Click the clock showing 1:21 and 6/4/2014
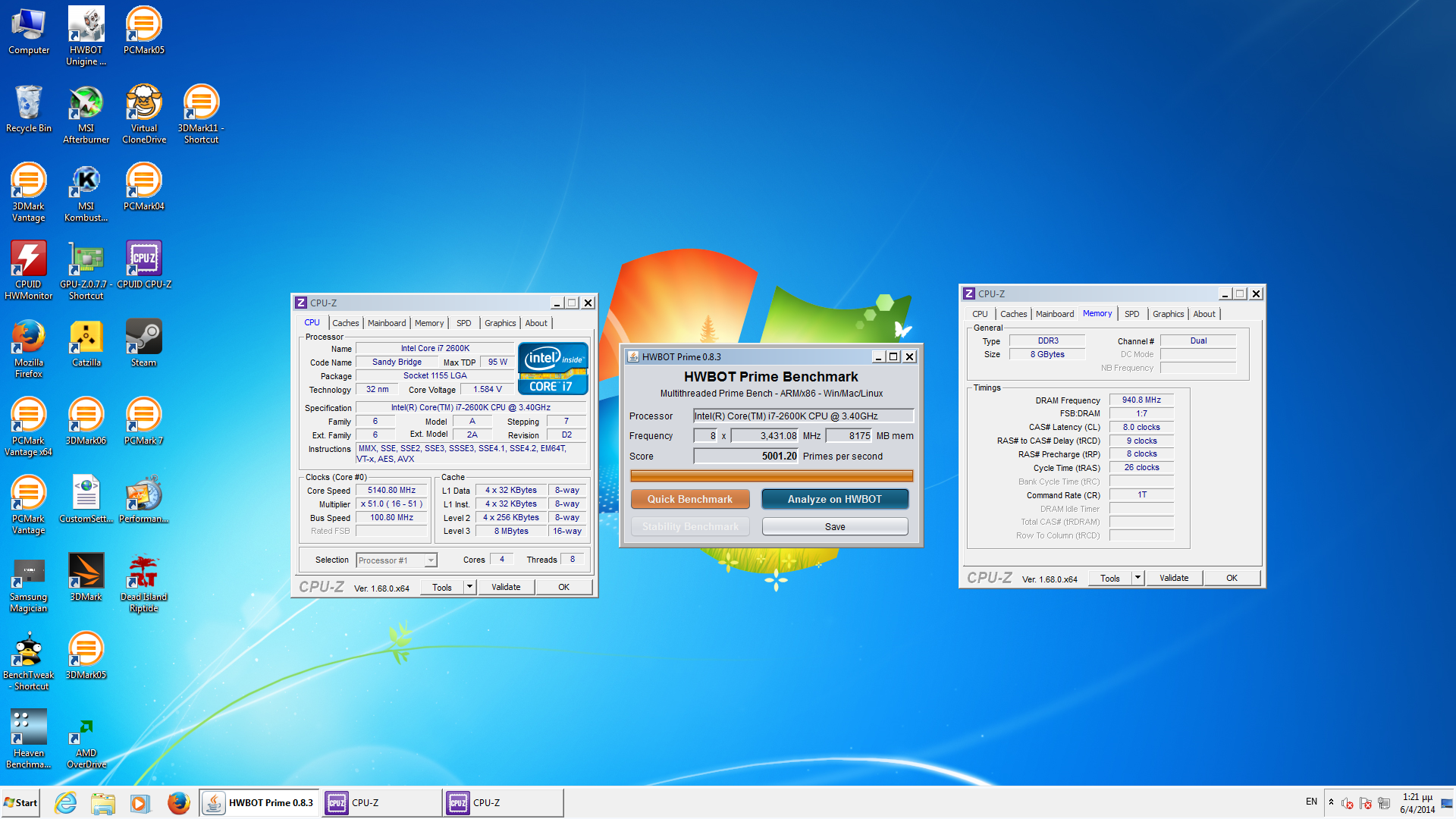 (x=1417, y=803)
